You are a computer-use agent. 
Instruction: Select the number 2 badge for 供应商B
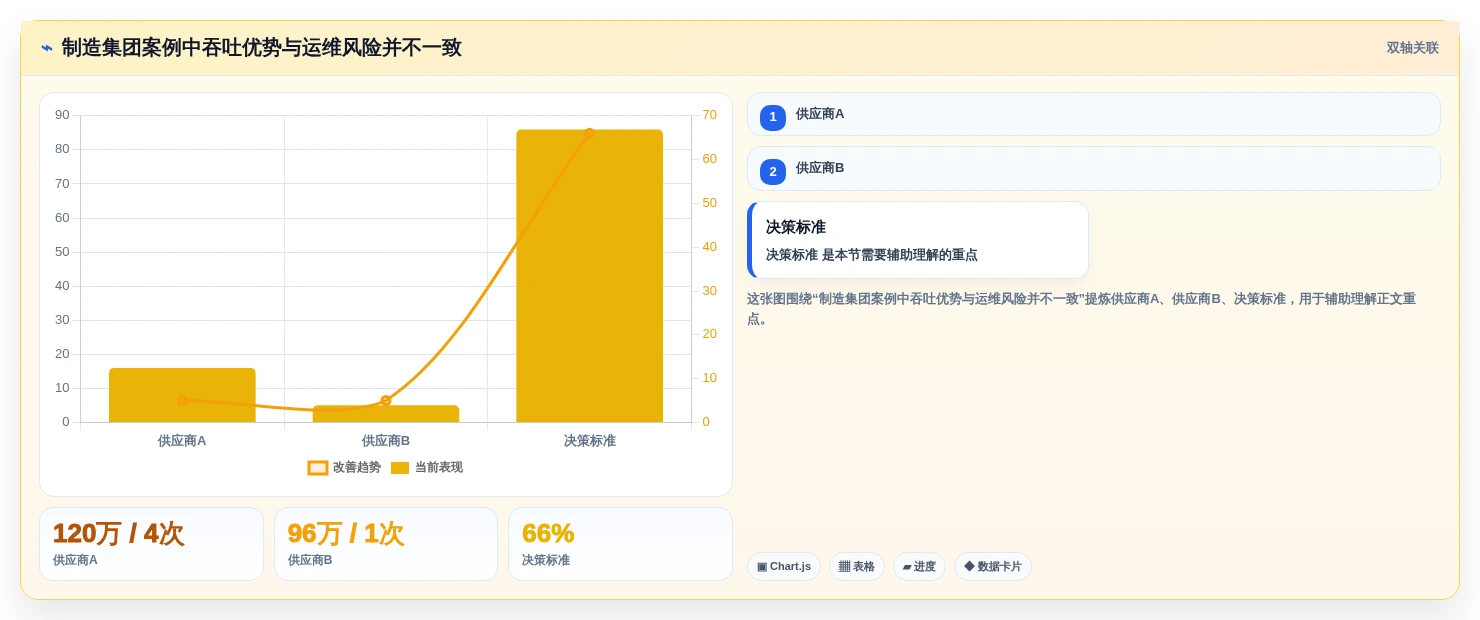(x=773, y=171)
